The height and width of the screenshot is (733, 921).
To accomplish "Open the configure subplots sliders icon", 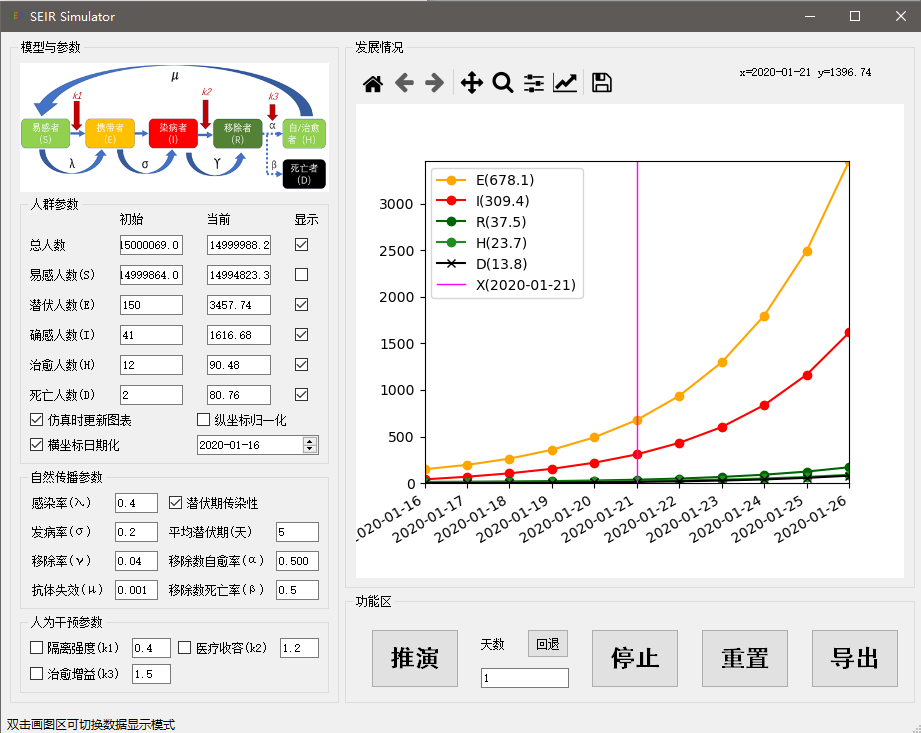I will click(534, 83).
